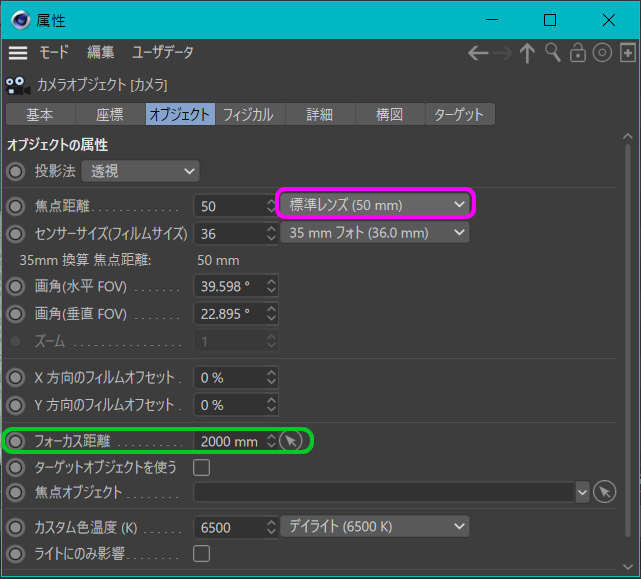Screen dimensions: 641x579
Task: Click the magnifier search icon
Action: point(553,54)
